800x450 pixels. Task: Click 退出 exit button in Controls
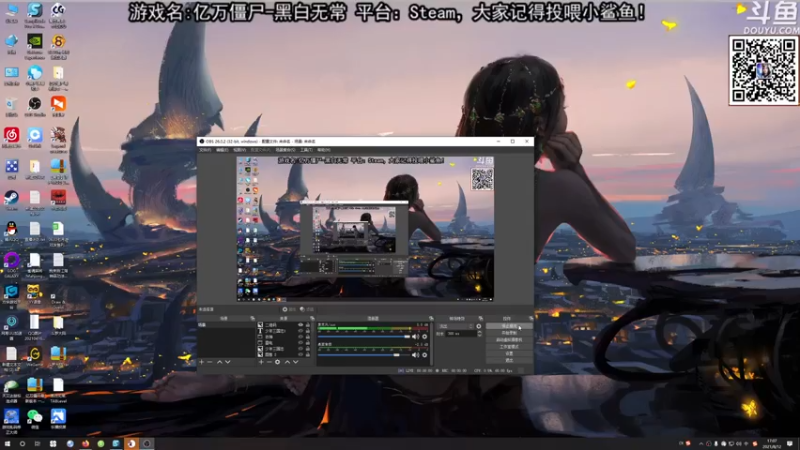point(509,360)
